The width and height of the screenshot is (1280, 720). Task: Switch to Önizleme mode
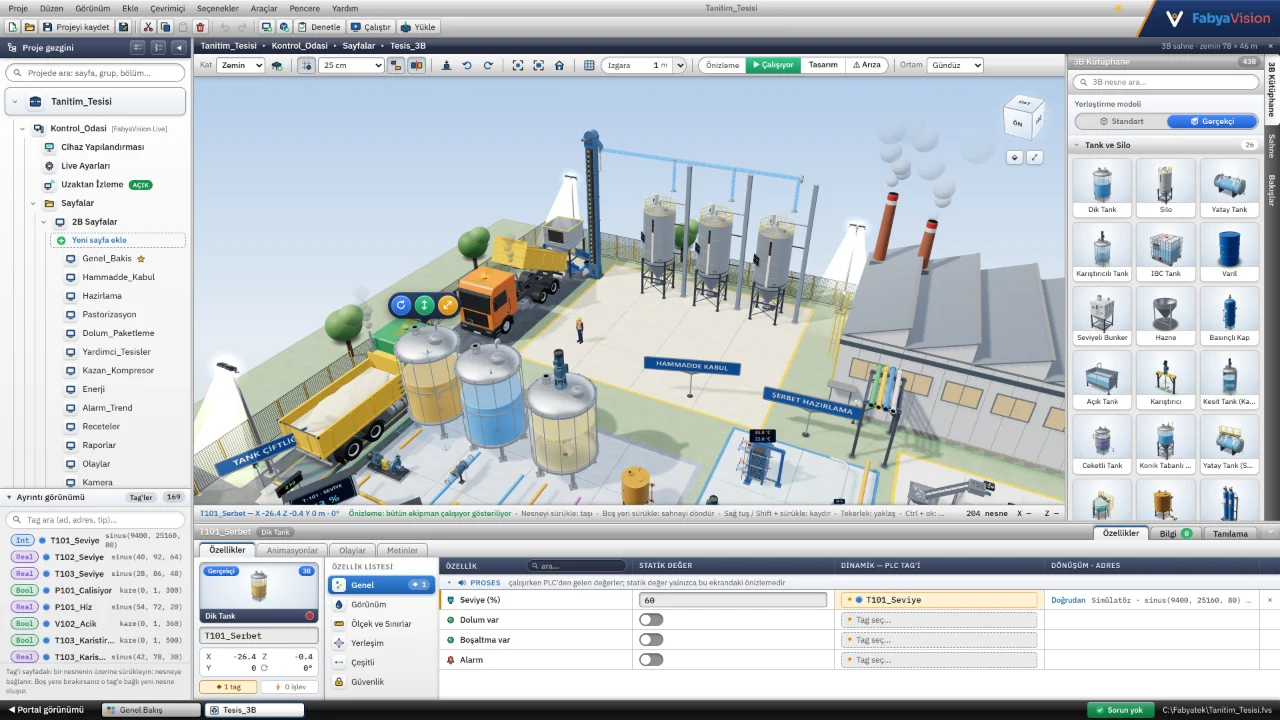[x=722, y=65]
